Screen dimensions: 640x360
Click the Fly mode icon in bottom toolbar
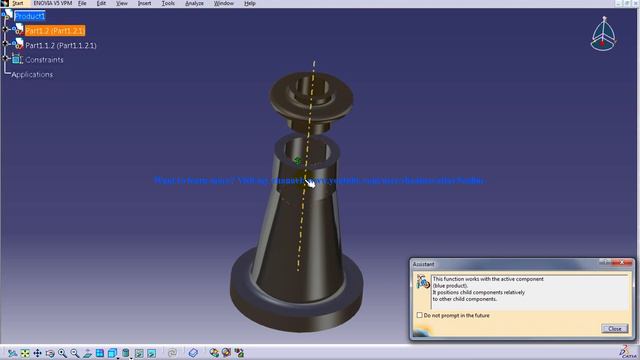pyautogui.click(x=13, y=353)
